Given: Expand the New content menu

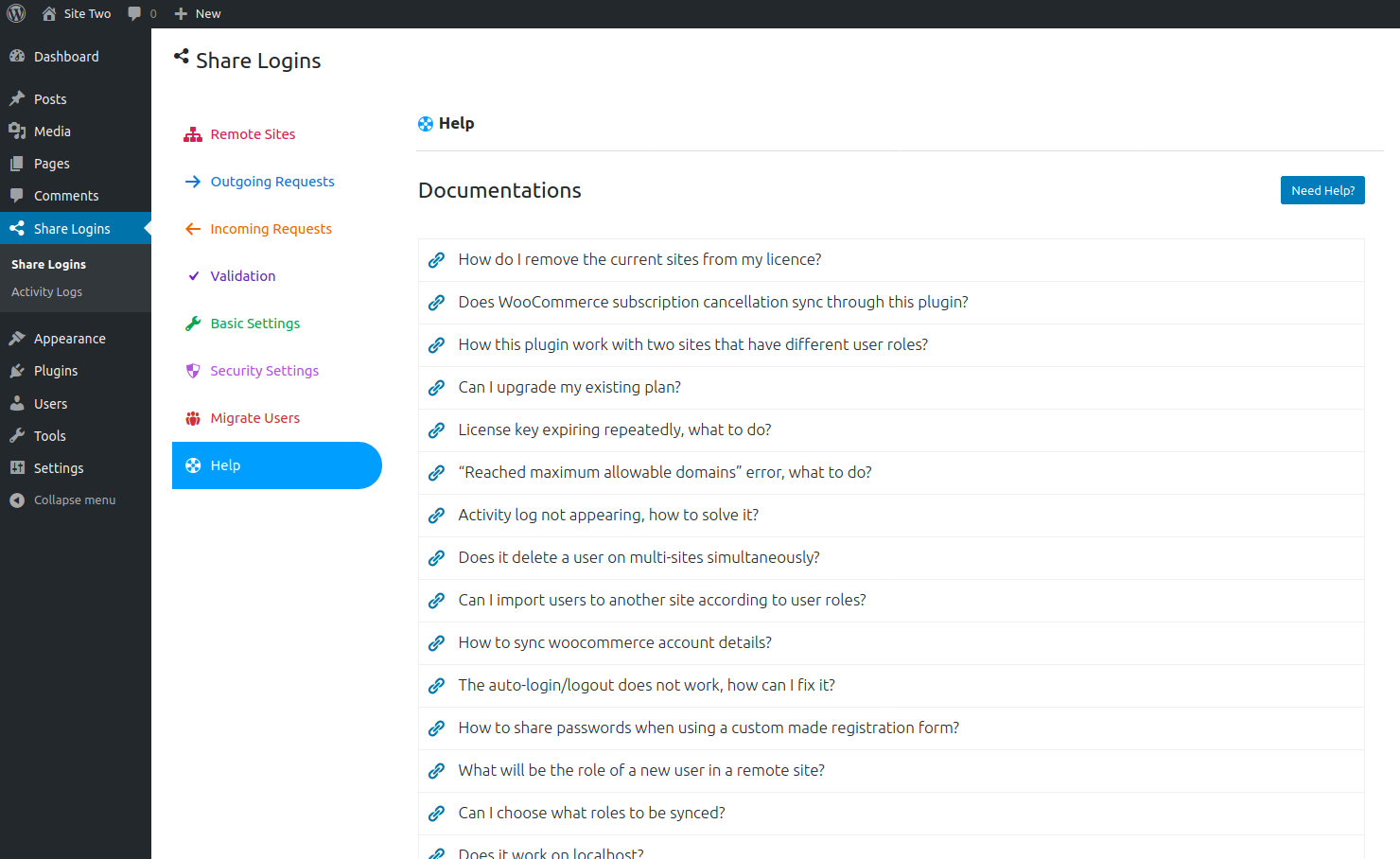Looking at the screenshot, I should click(x=198, y=13).
